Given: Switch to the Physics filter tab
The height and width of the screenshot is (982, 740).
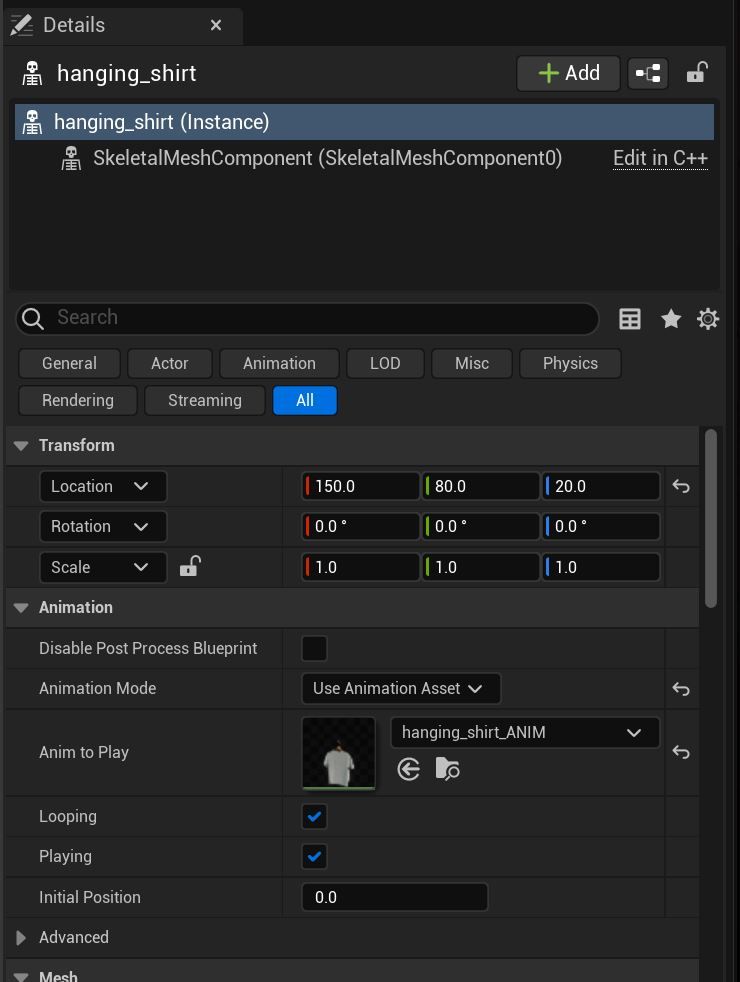Looking at the screenshot, I should tap(570, 363).
